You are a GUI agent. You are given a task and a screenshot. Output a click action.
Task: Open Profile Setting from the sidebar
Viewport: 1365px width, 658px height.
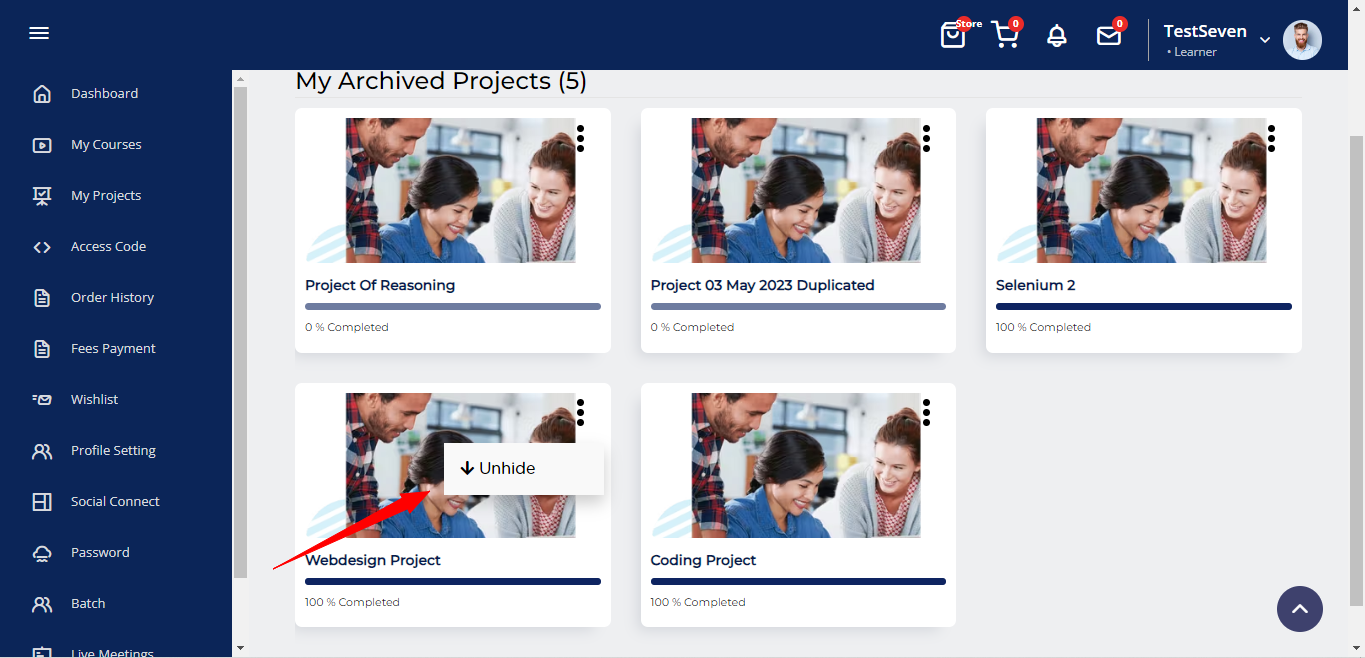[x=113, y=450]
